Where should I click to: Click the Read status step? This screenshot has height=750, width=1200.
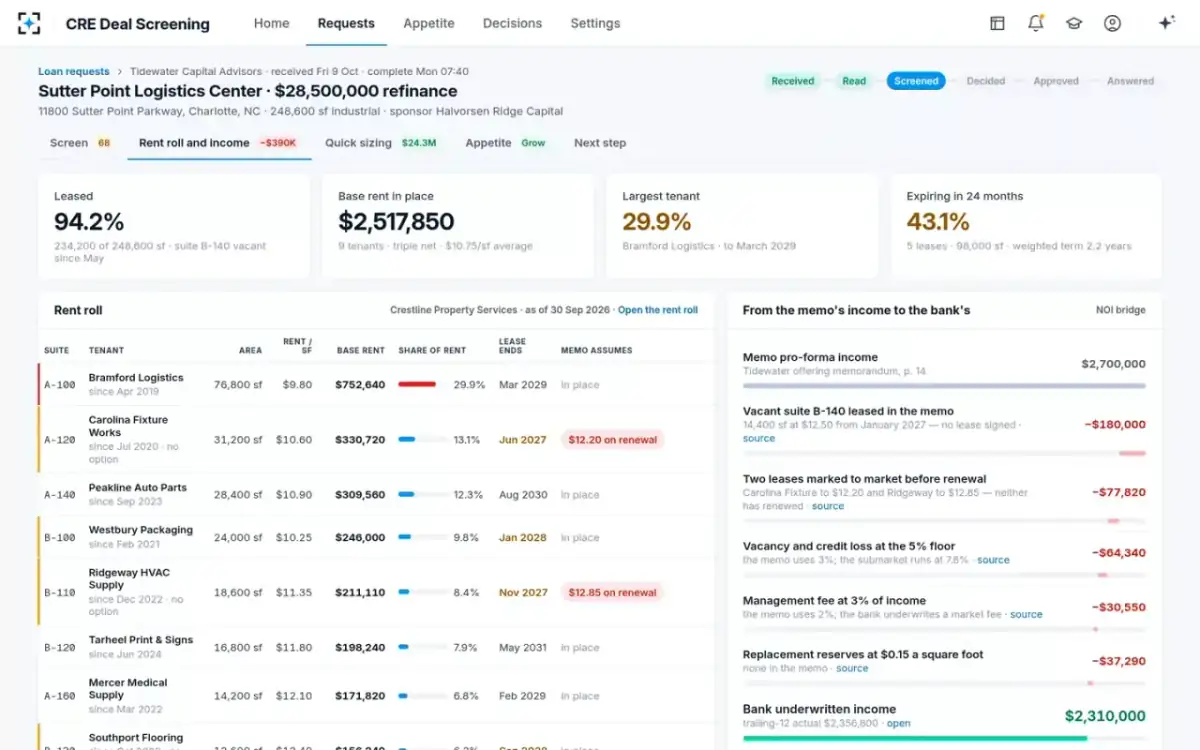854,81
